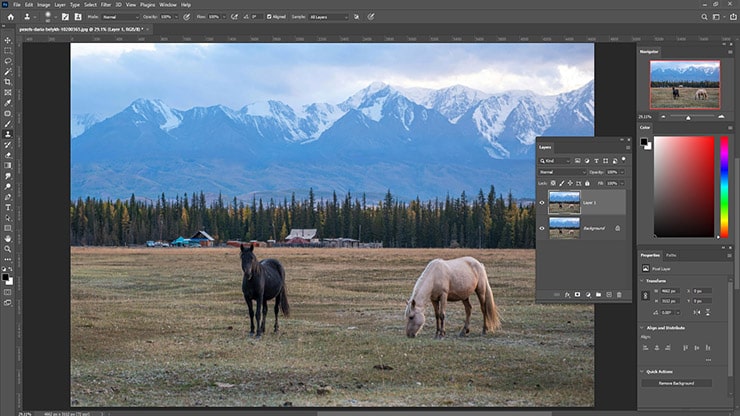Create new adjustment layer icon
Screen dimensions: 740x416
tap(588, 295)
